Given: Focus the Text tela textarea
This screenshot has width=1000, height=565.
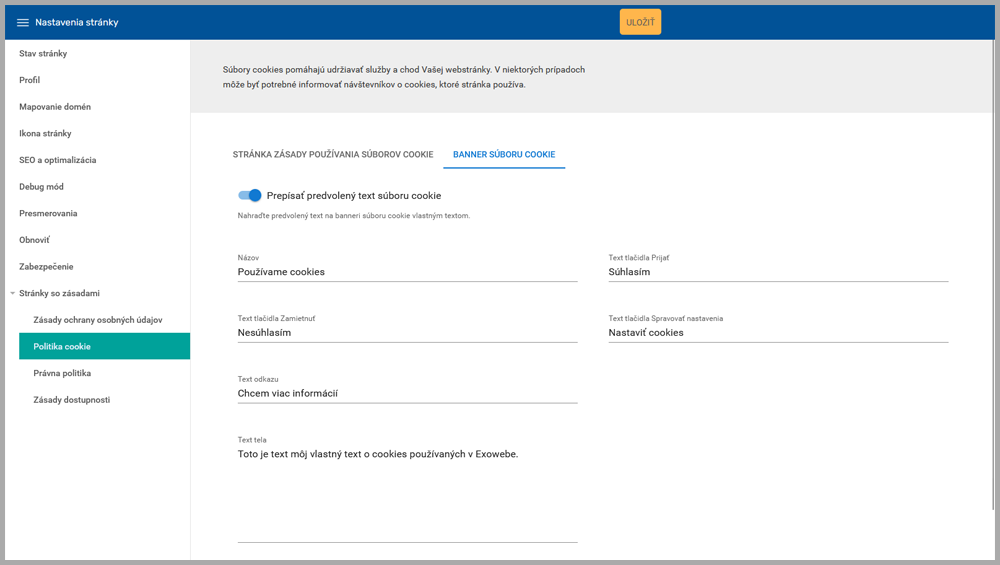Looking at the screenshot, I should pyautogui.click(x=407, y=490).
